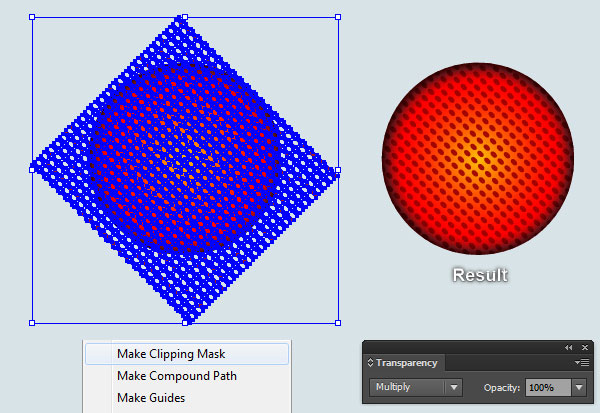Open the Opacity value dropdown arrow
The width and height of the screenshot is (600, 413).
[x=579, y=388]
